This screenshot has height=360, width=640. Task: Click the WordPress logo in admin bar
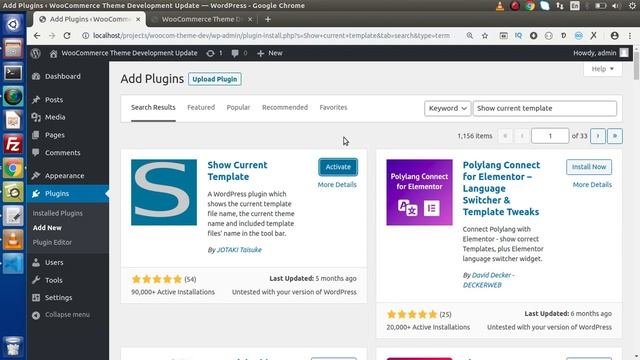(x=36, y=53)
